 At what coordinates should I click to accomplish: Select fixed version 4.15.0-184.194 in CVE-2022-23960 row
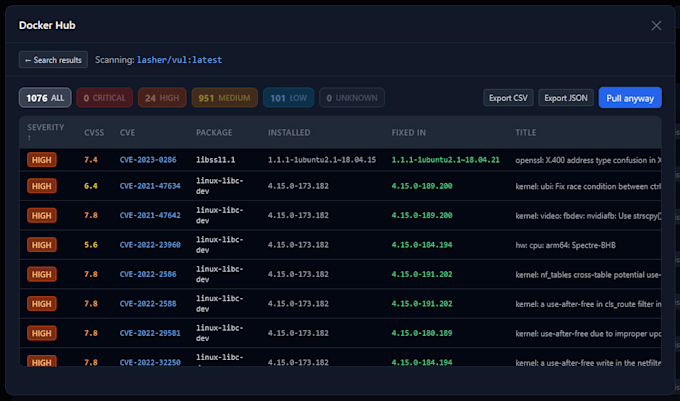click(x=422, y=245)
